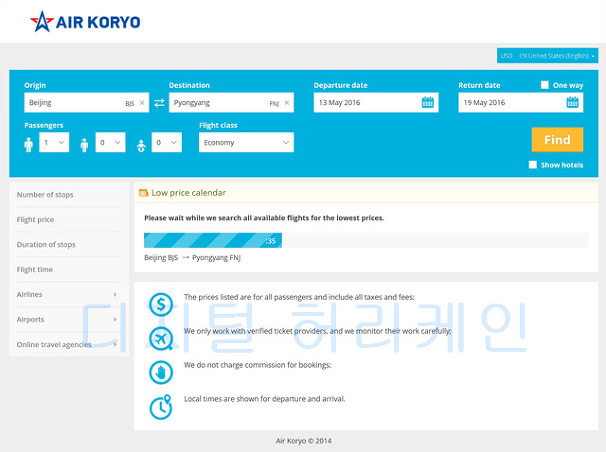The width and height of the screenshot is (606, 452).
Task: Click the airplane verified providers icon
Action: (161, 338)
